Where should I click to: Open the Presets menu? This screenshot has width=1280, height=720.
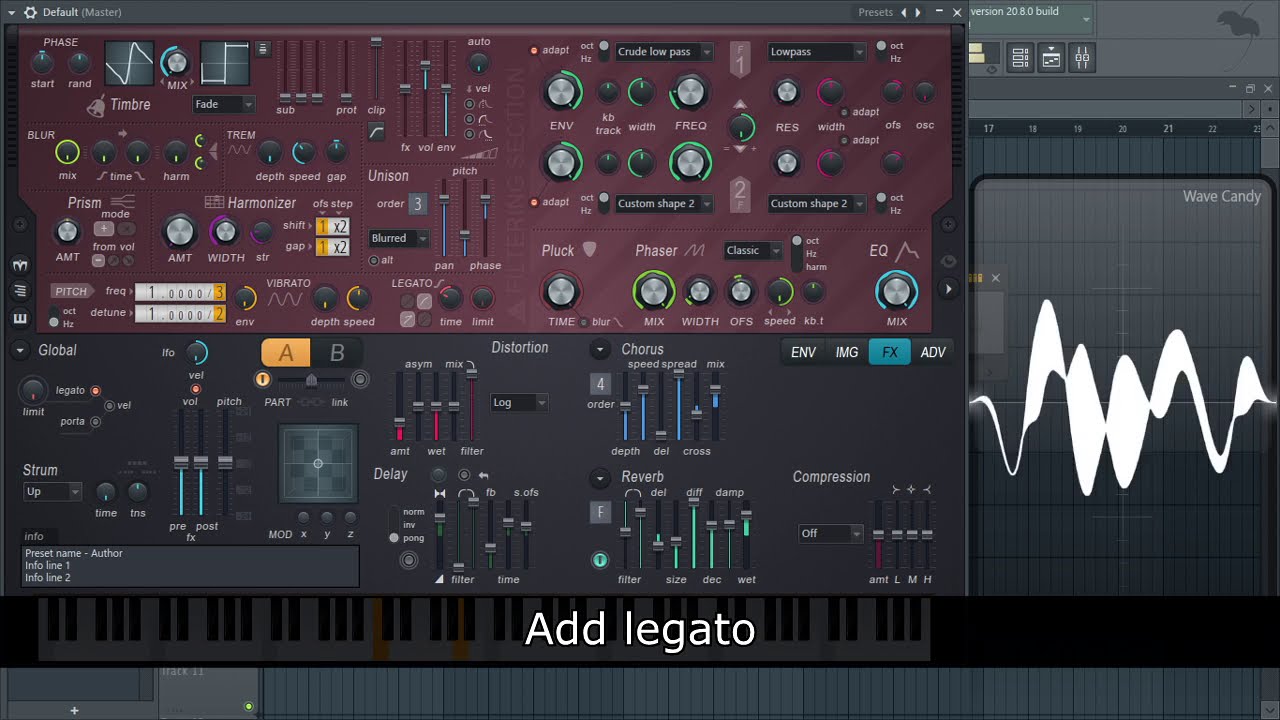875,12
